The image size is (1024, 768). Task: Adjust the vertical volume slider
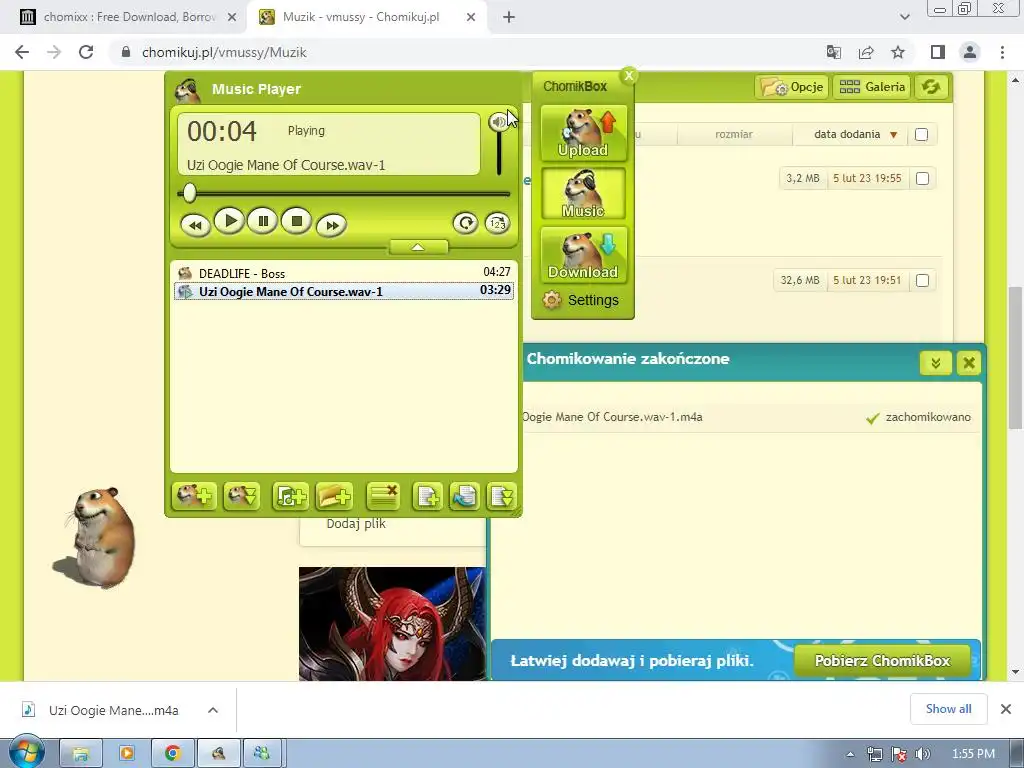[499, 153]
